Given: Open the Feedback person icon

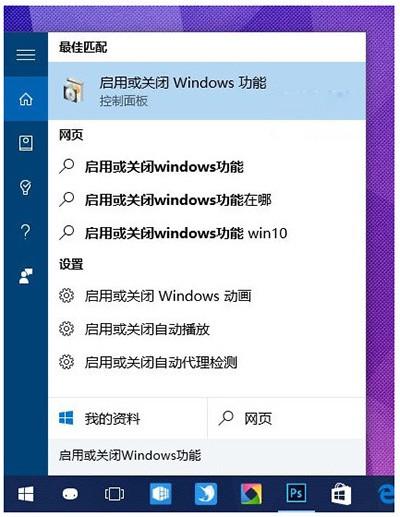Looking at the screenshot, I should [x=26, y=276].
